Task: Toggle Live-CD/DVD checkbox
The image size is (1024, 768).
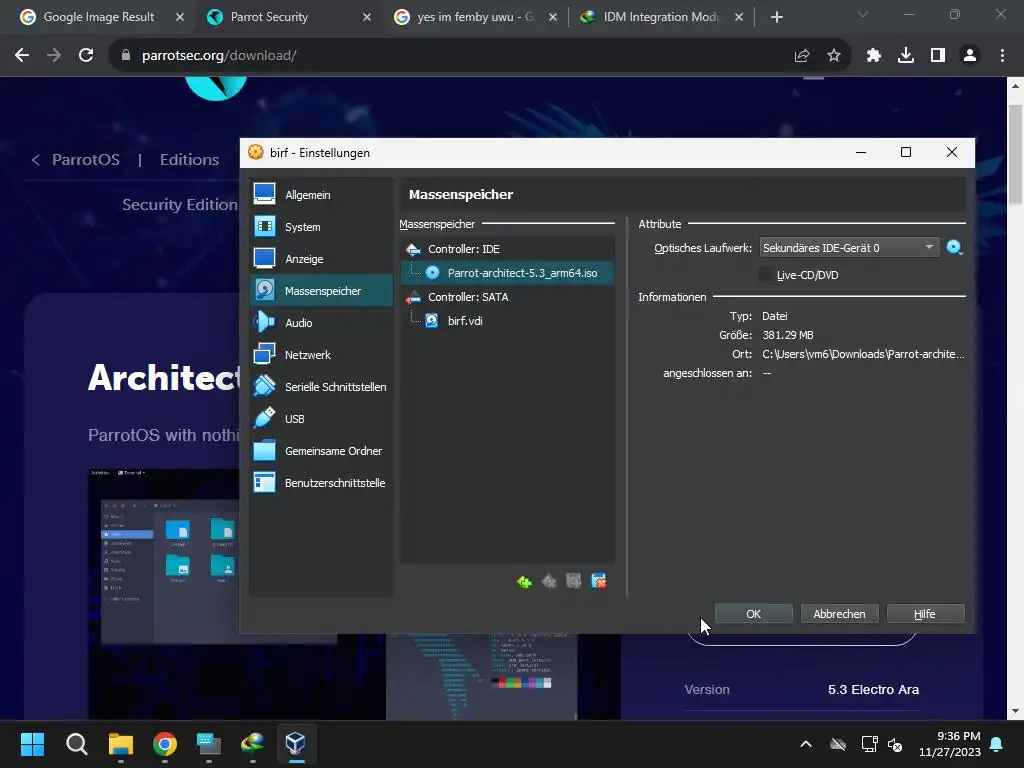Action: (766, 275)
